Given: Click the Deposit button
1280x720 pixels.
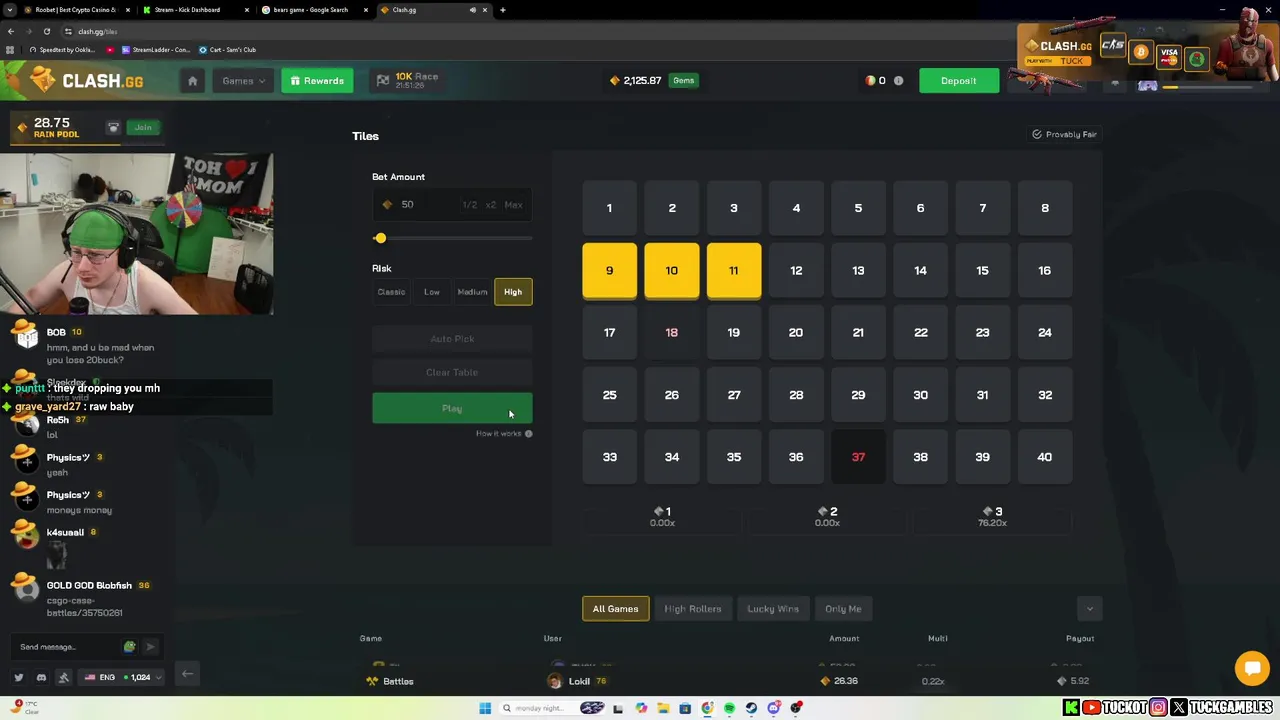Looking at the screenshot, I should point(958,81).
